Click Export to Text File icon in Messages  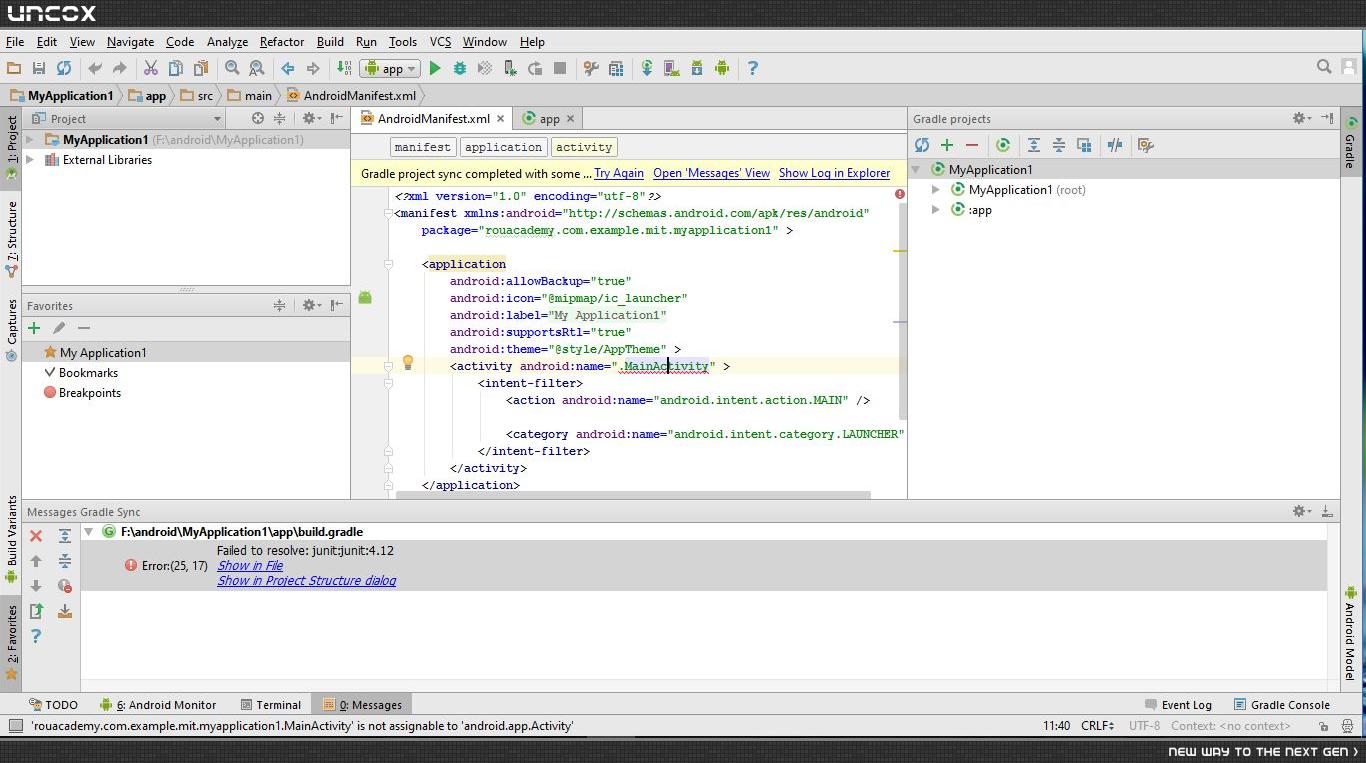coord(36,611)
